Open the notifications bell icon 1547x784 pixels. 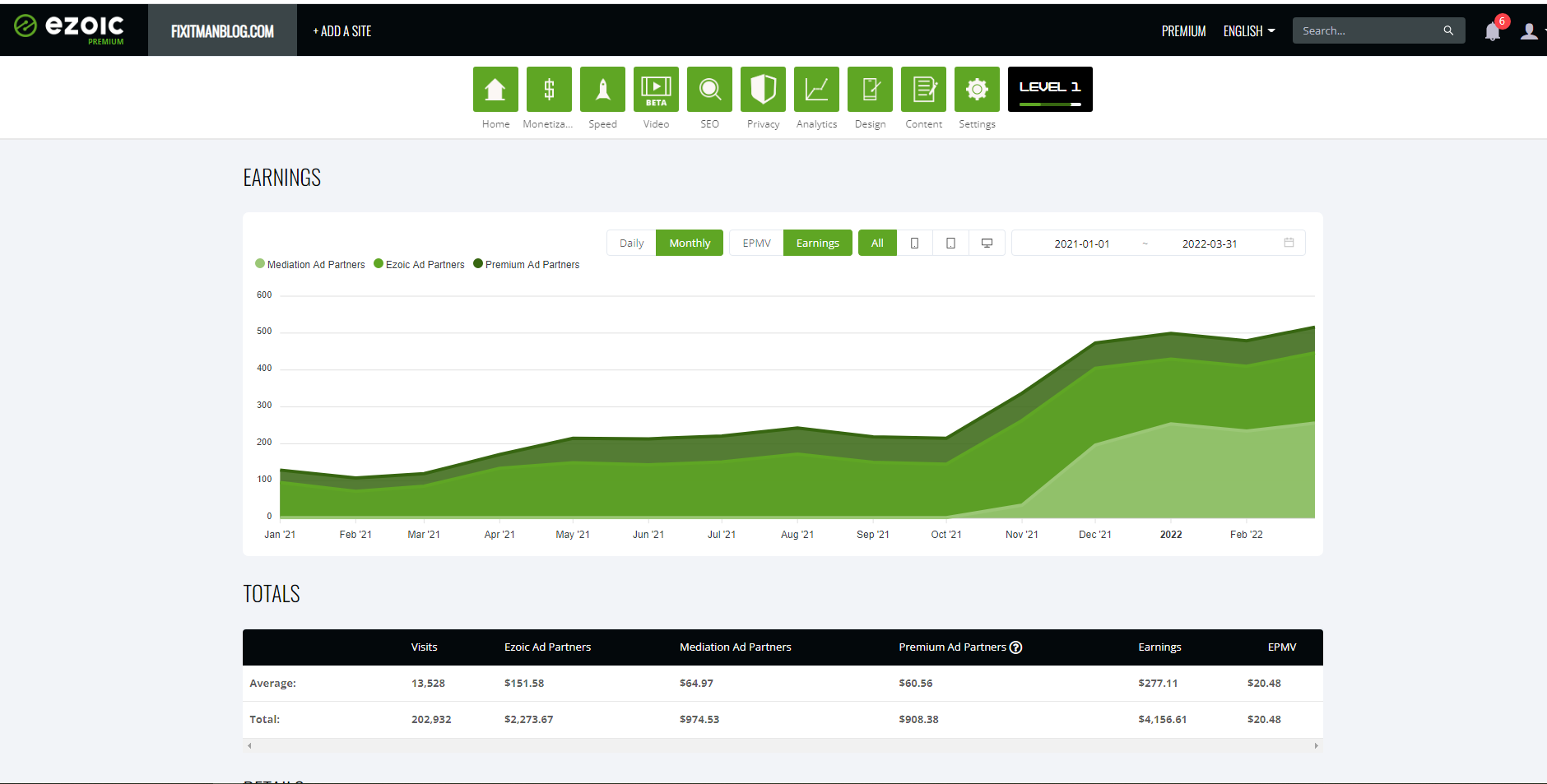pos(1493,31)
